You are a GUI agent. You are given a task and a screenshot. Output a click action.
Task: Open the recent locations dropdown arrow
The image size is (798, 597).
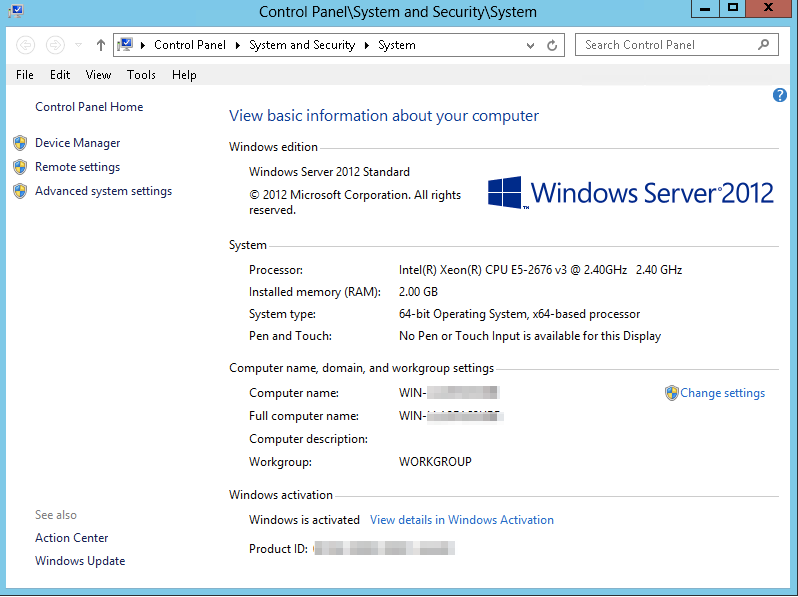tap(78, 45)
